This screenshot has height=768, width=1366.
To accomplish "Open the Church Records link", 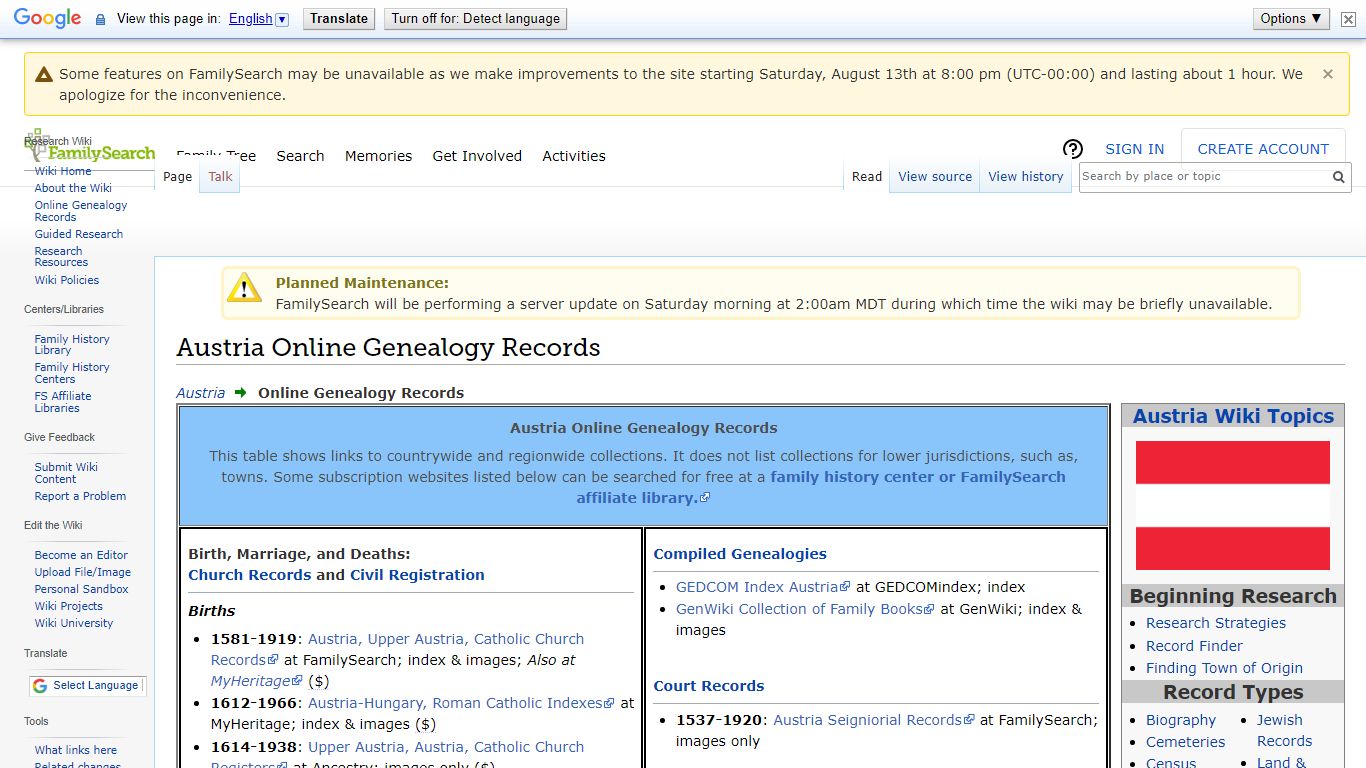I will 250,575.
